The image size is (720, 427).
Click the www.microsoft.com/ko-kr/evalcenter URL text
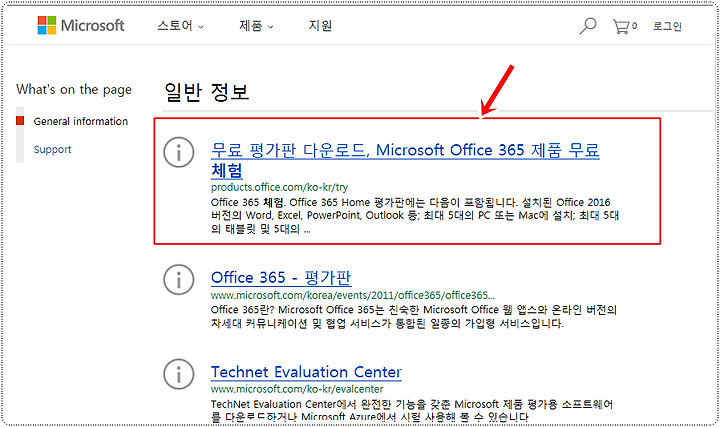297,389
